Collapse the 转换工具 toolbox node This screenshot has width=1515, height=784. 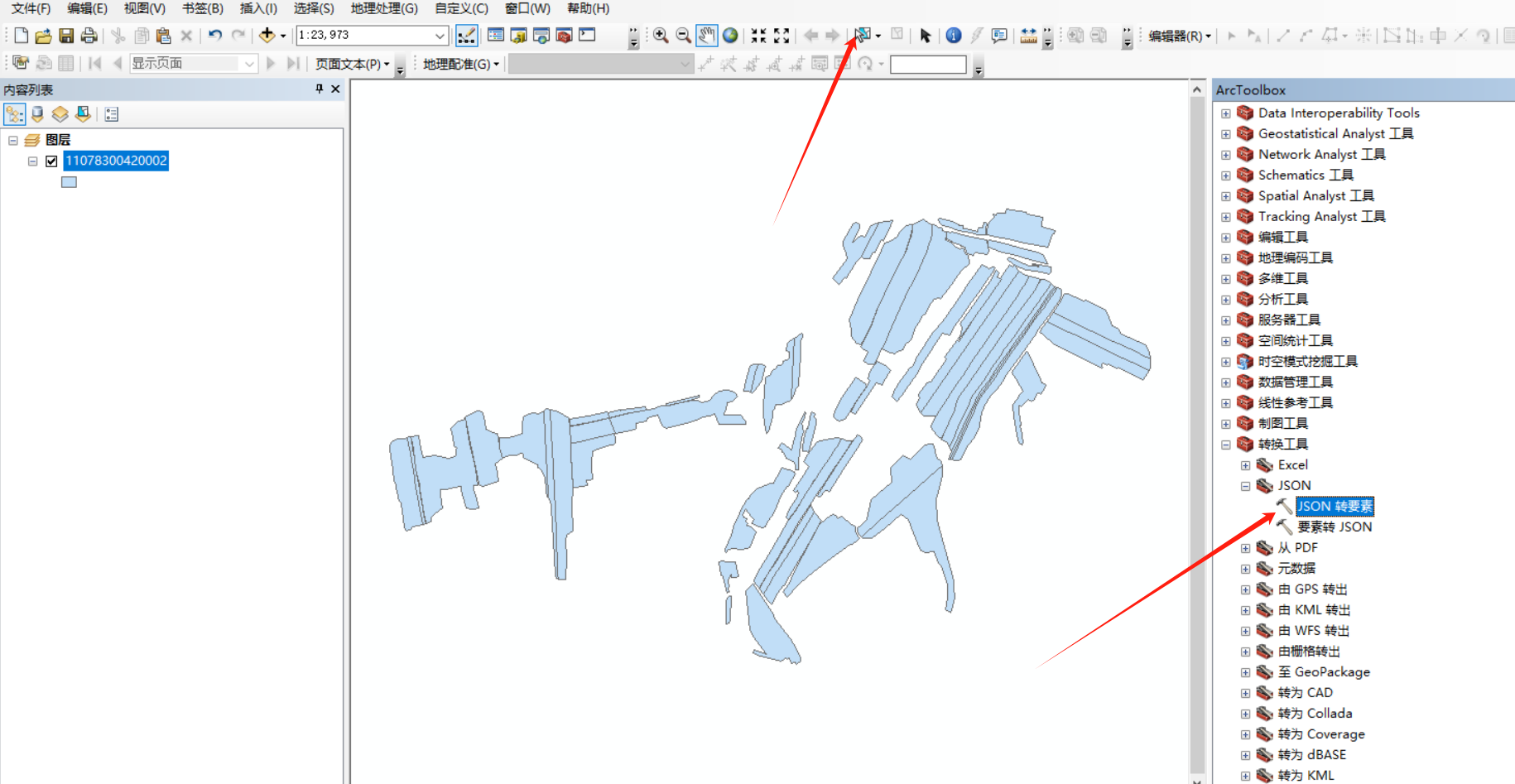coord(1226,445)
